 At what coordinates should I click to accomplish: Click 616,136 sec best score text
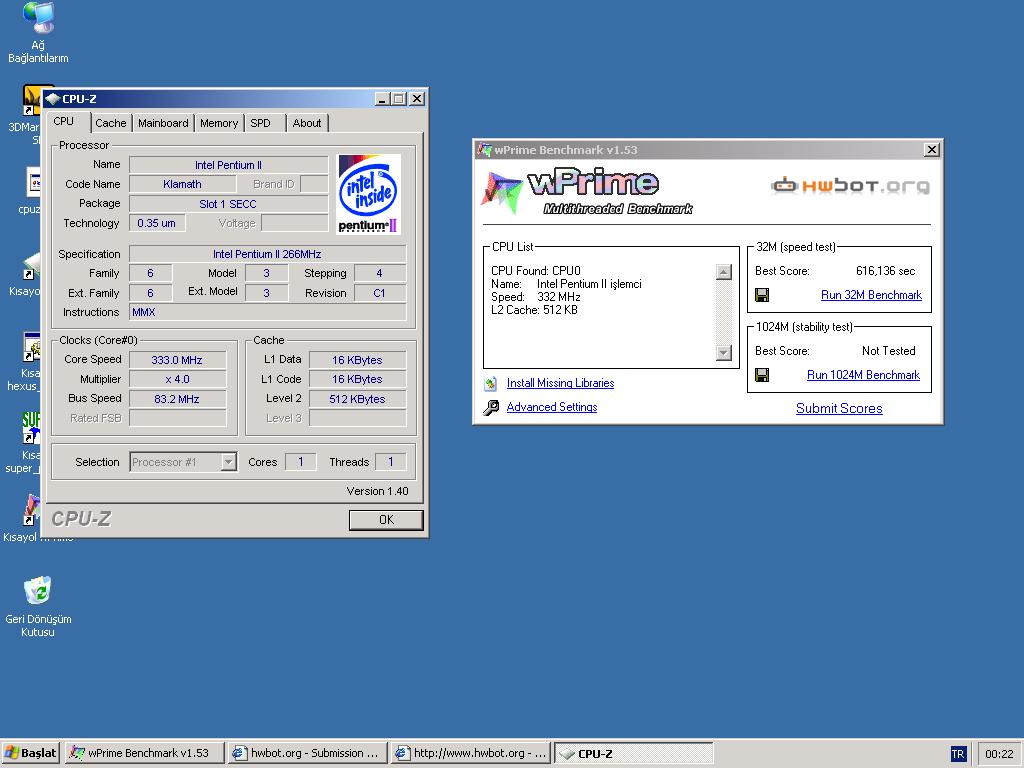pos(886,271)
